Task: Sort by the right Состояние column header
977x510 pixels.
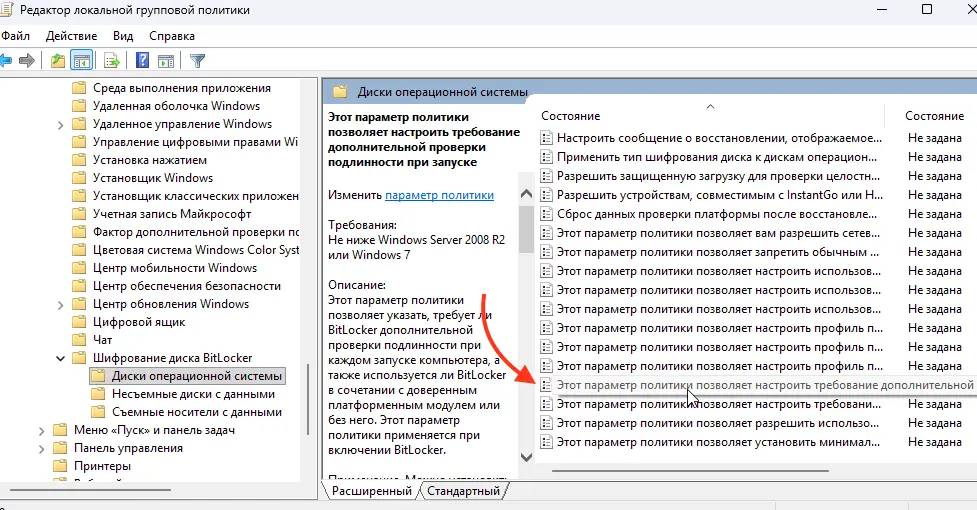Action: tap(933, 116)
